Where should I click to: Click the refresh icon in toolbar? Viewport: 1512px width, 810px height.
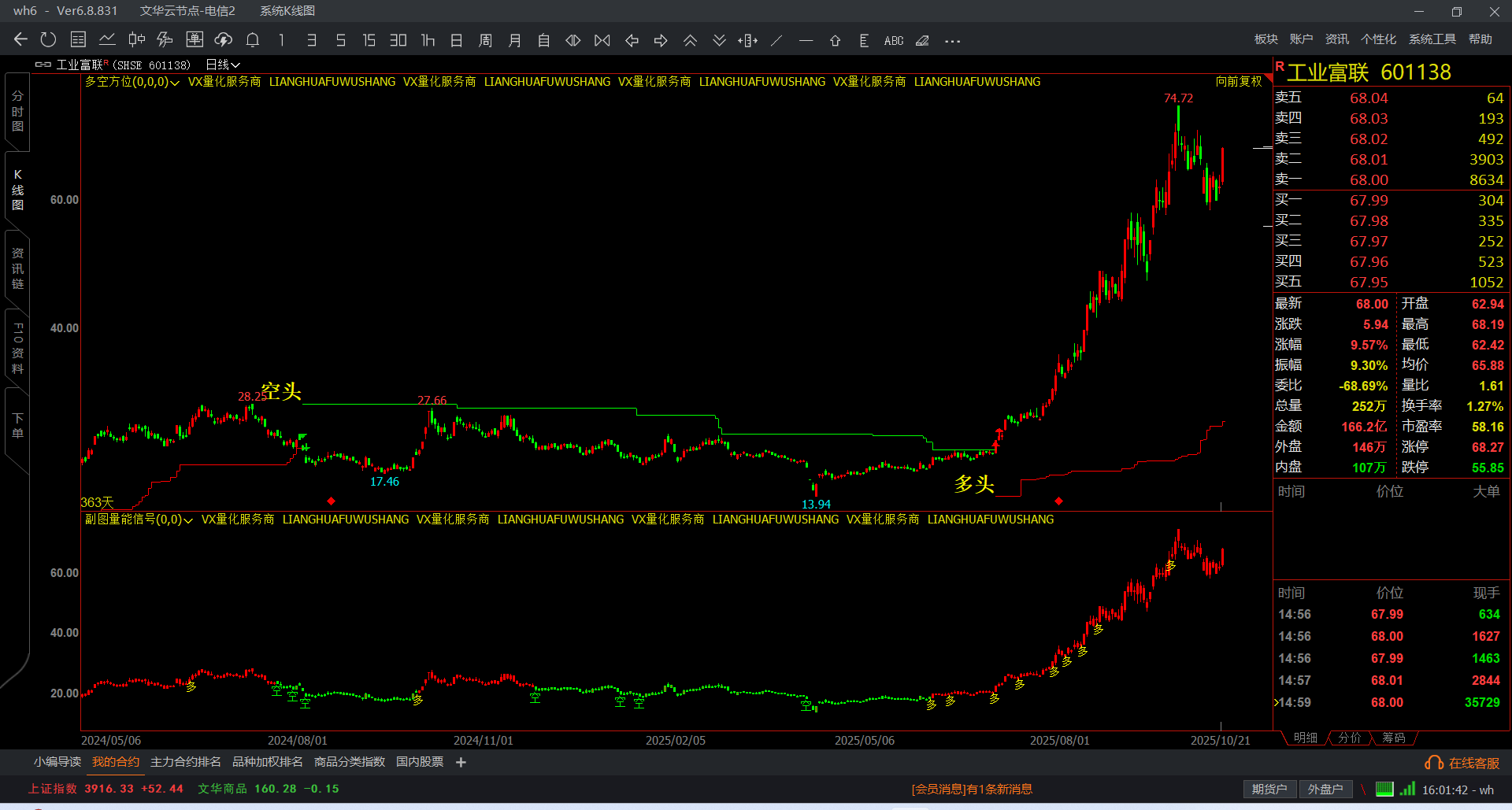[49, 40]
